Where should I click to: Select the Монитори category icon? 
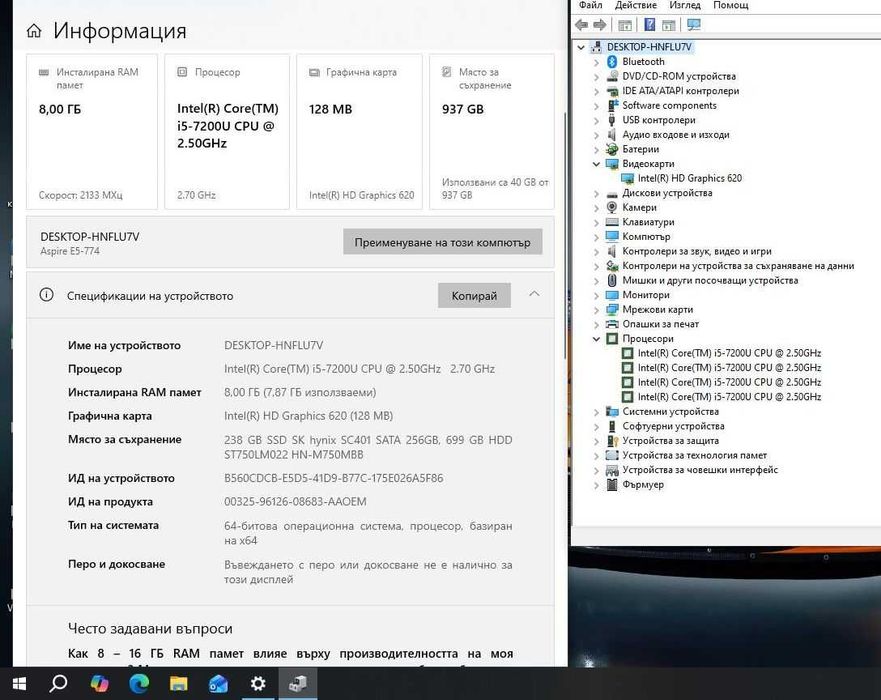(x=612, y=295)
